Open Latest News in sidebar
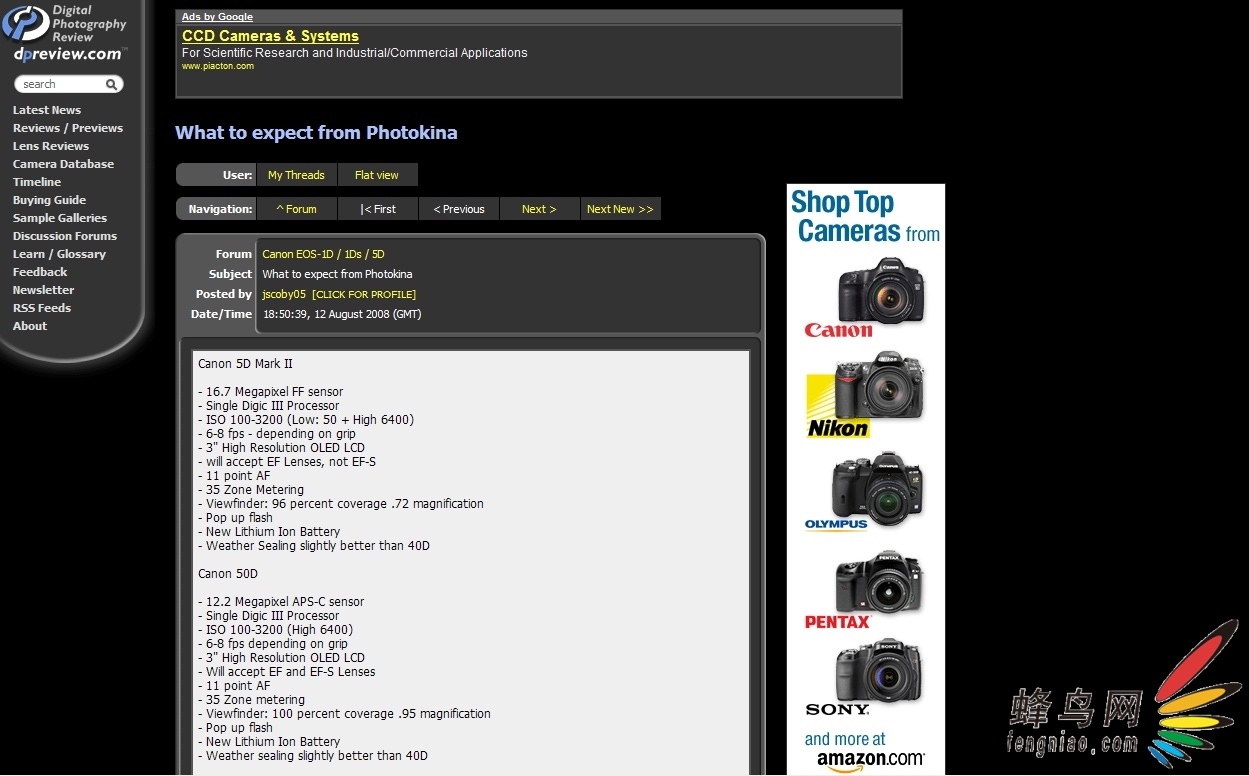Viewport: 1249px width, 776px height. point(47,110)
